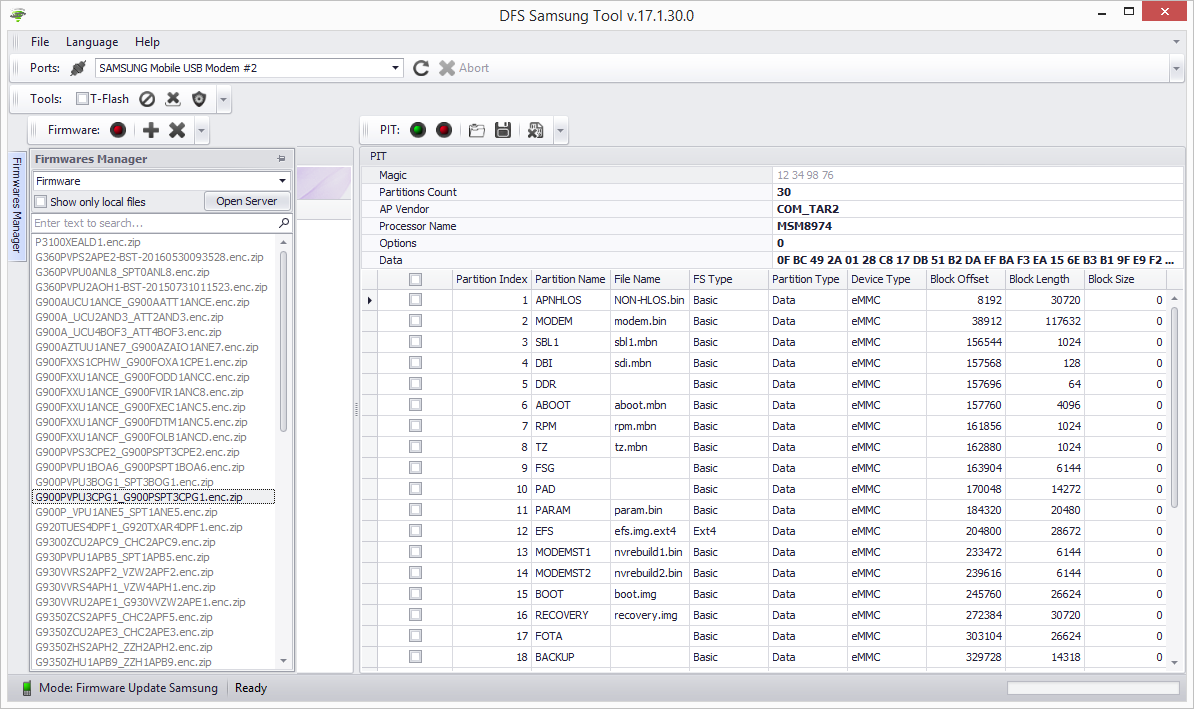1194x709 pixels.
Task: Select G9350ZHU1APB9_ZZH1APB9.enc.zip firmware
Action: [x=123, y=662]
